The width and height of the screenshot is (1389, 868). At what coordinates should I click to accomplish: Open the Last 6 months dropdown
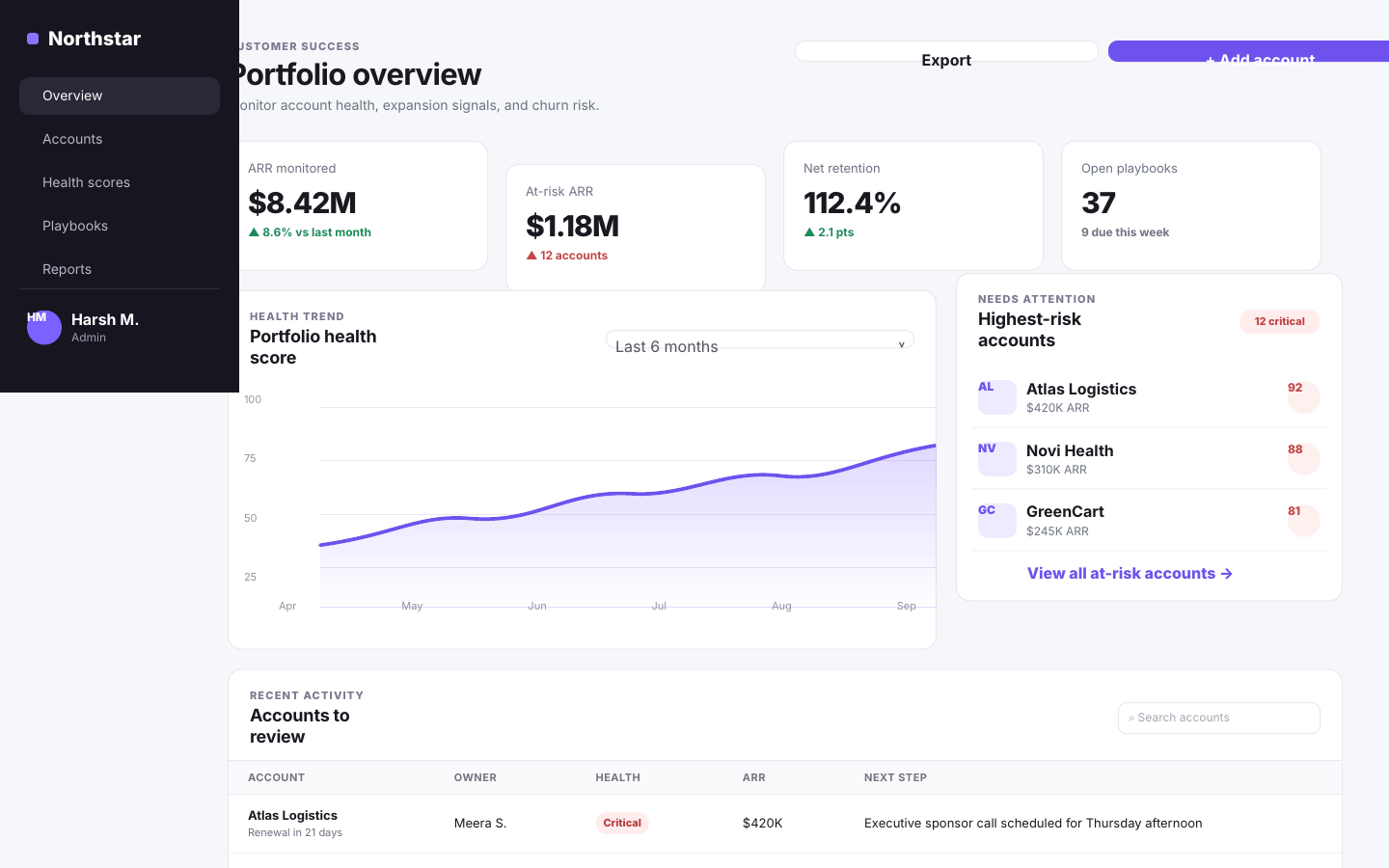(760, 339)
